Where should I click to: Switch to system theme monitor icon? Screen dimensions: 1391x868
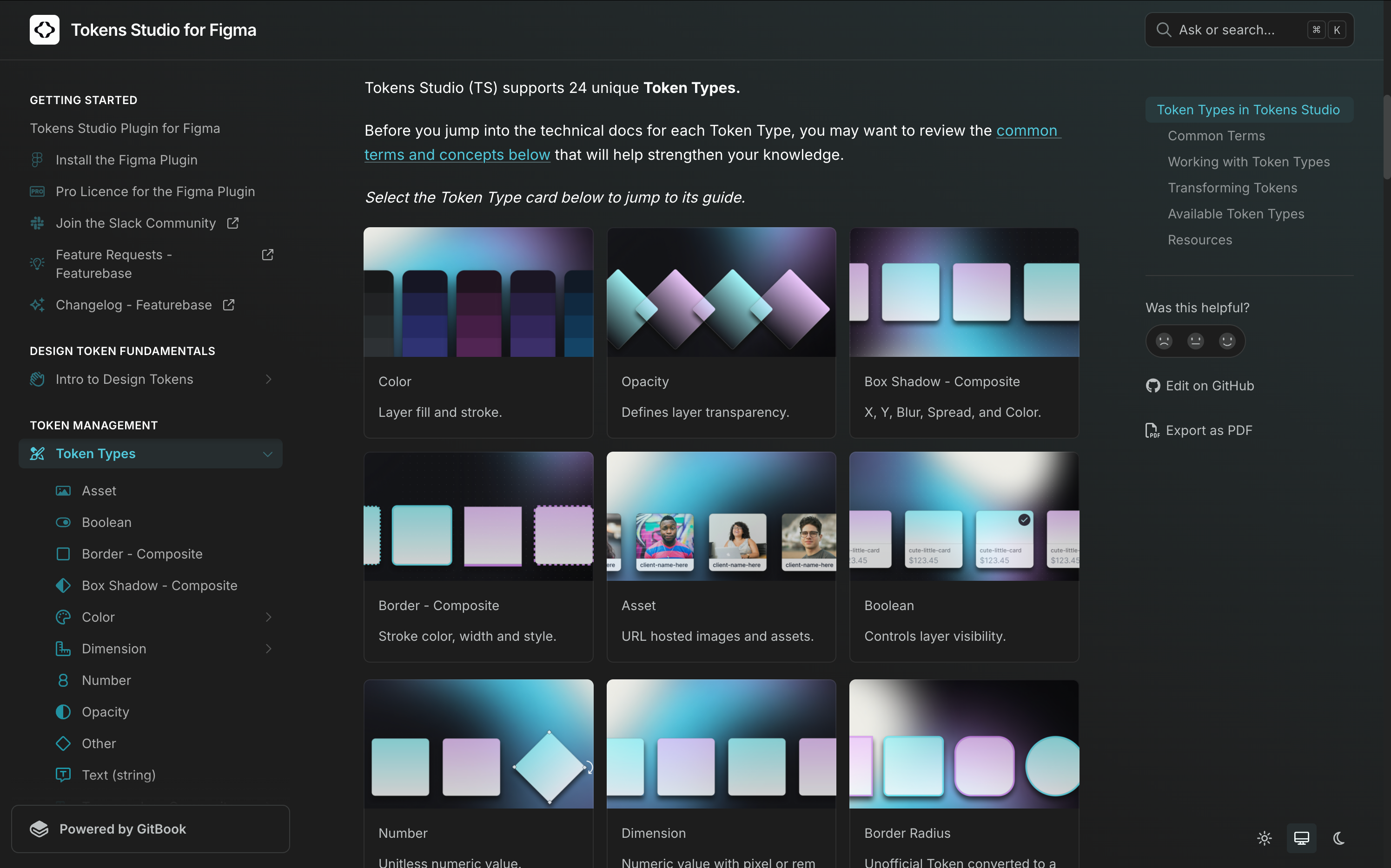tap(1301, 838)
